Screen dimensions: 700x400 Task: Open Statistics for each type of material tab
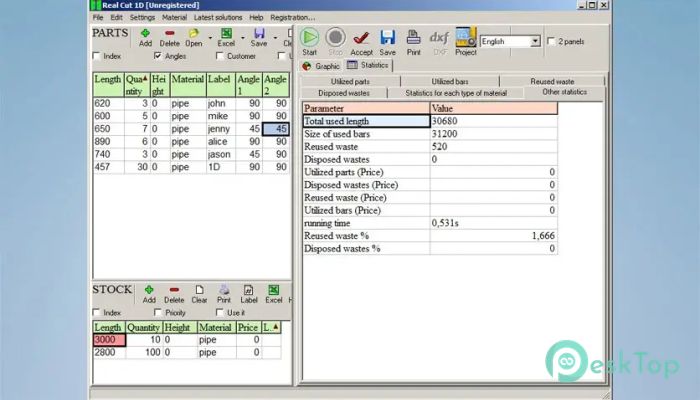click(x=456, y=93)
